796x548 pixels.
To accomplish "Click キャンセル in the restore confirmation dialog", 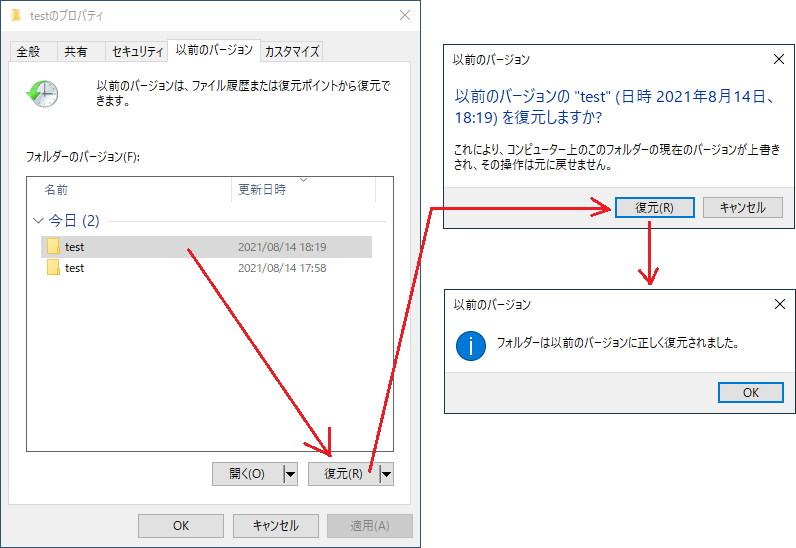I will (x=743, y=208).
